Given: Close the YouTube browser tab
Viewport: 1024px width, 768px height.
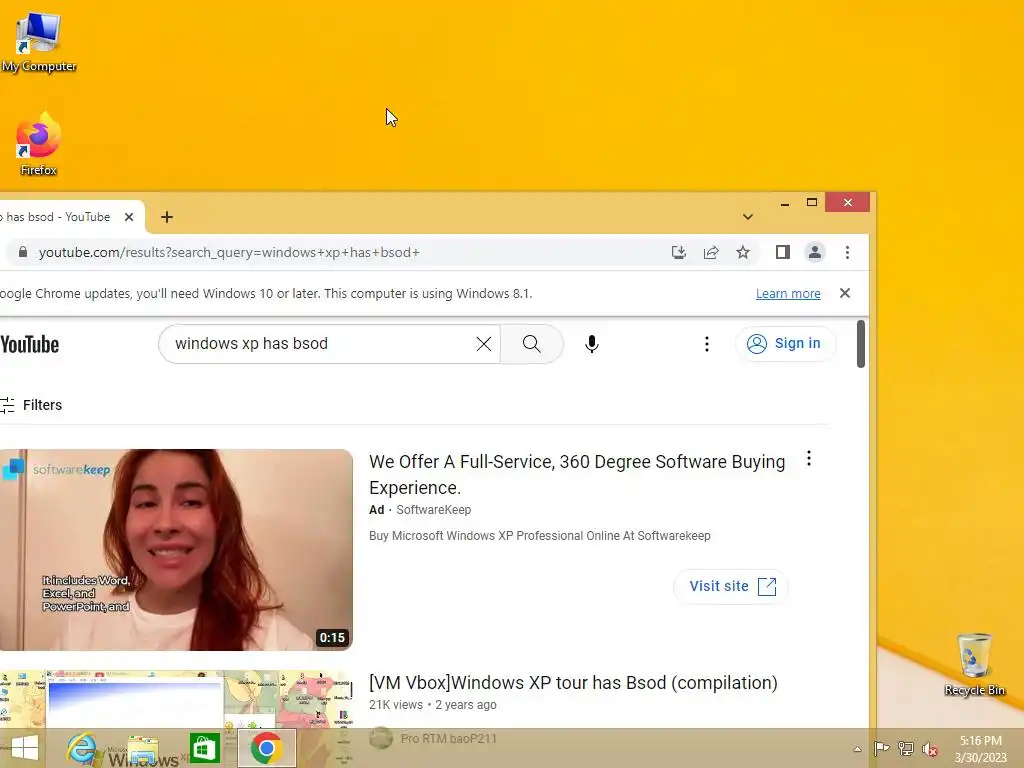Looking at the screenshot, I should tap(129, 217).
